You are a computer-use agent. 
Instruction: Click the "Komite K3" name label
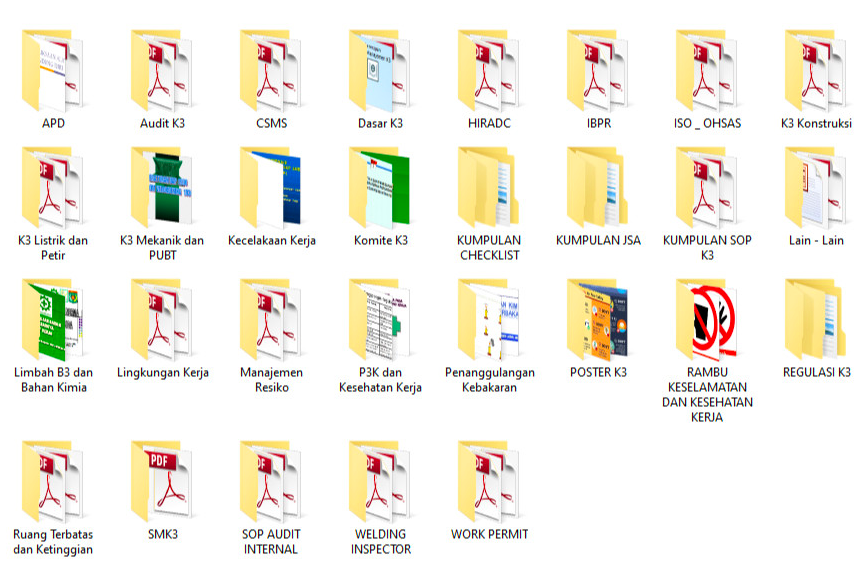click(381, 240)
